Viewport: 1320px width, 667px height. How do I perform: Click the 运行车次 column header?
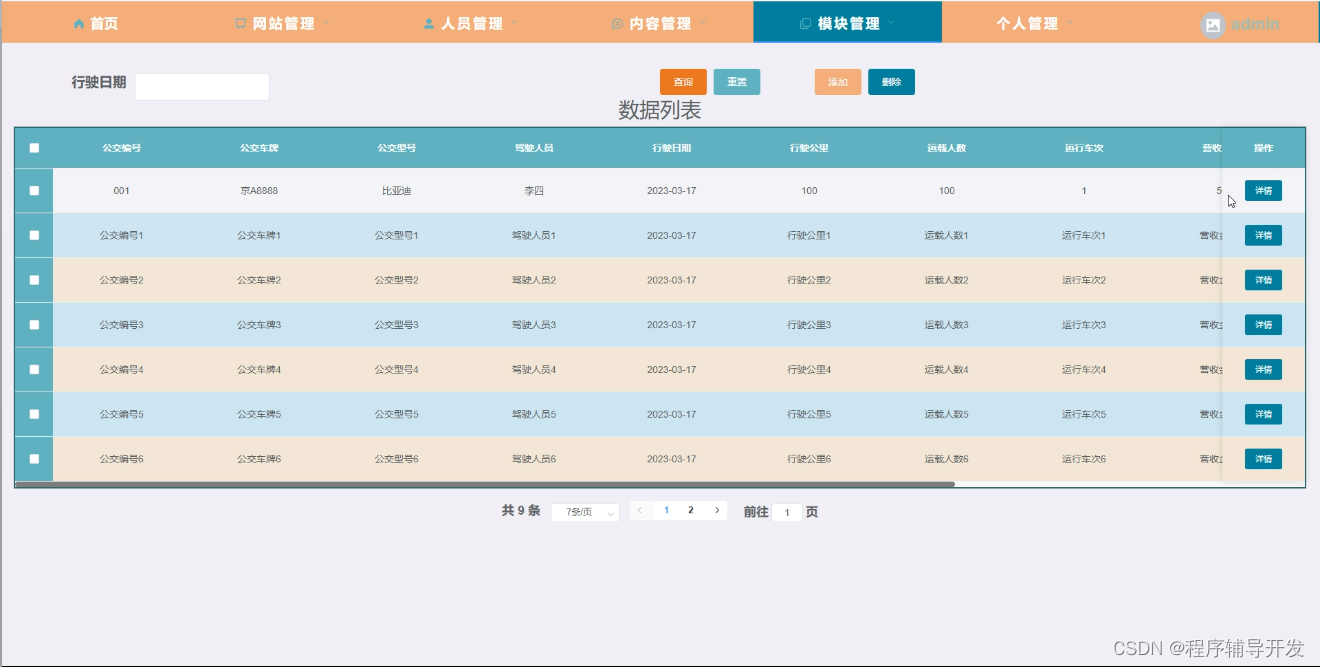(x=1084, y=148)
